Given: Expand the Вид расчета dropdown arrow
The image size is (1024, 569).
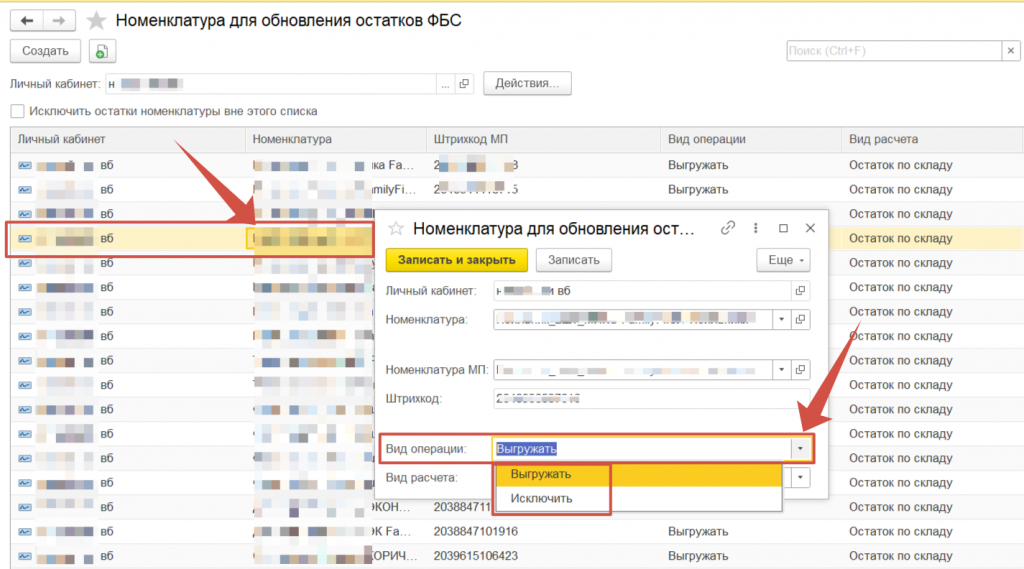Looking at the screenshot, I should click(x=802, y=478).
